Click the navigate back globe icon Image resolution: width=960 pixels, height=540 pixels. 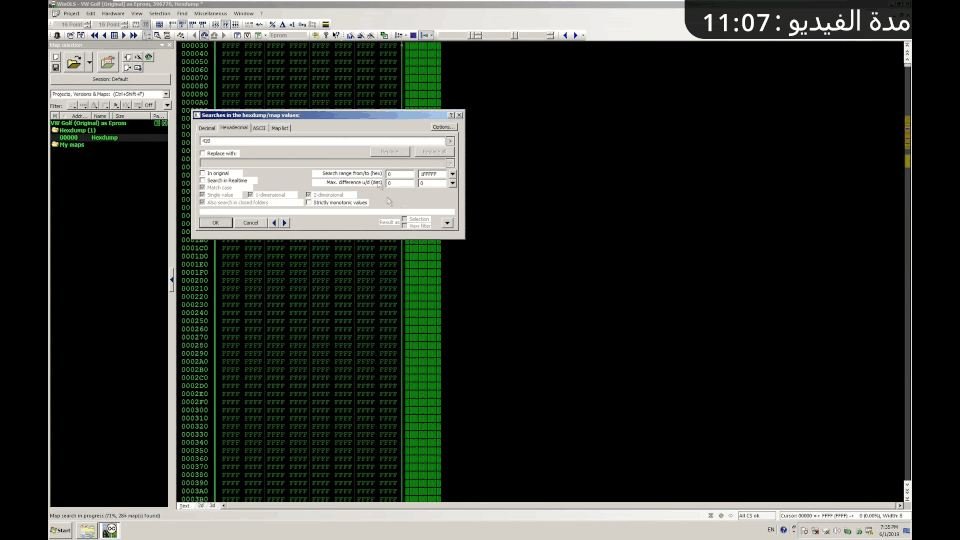click(x=204, y=36)
